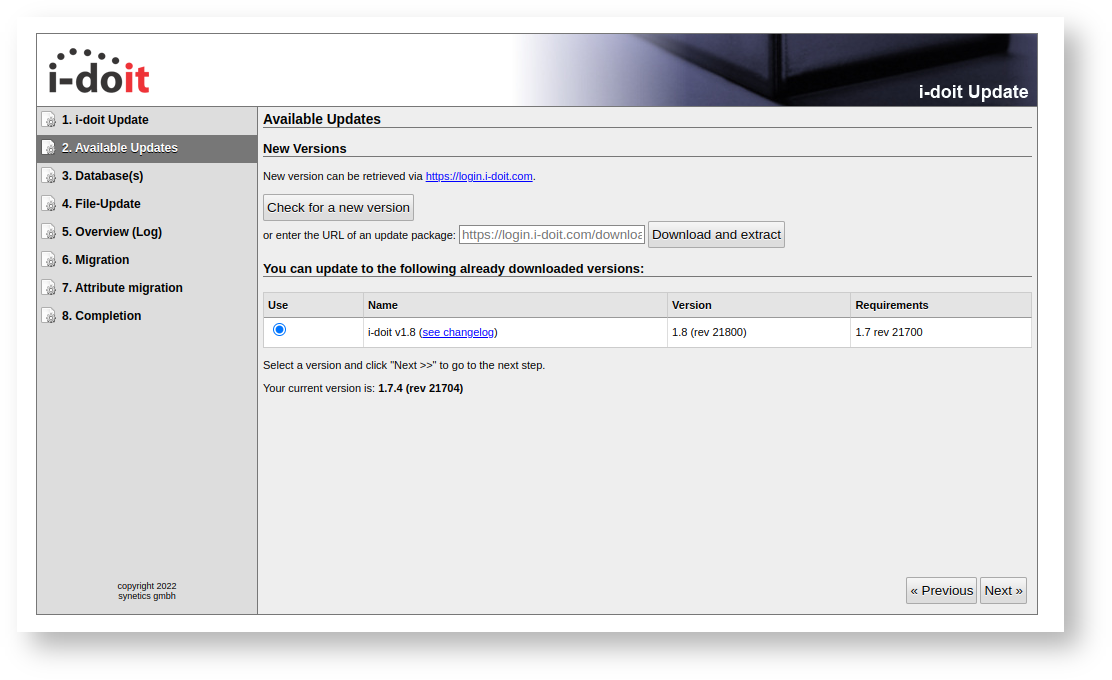The width and height of the screenshot is (1112, 680).
Task: Click 'copyright 2022 synetics gmbh' footer text
Action: tap(147, 591)
